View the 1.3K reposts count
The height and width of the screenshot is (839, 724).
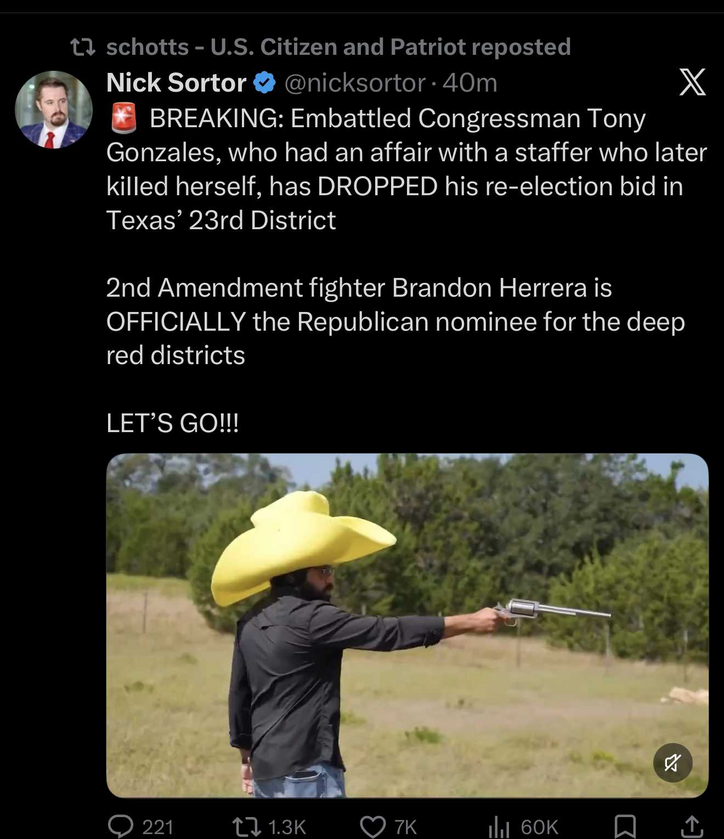point(287,827)
